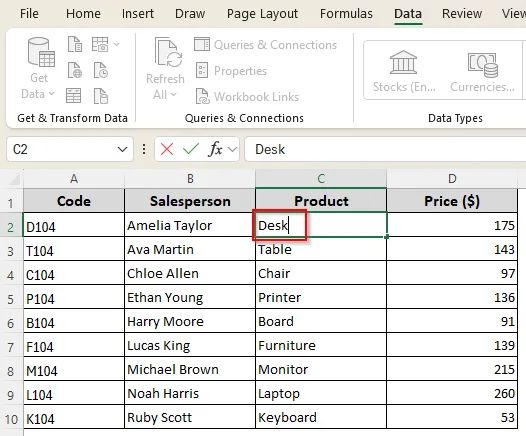
Task: Click the From Web icon
Action: click(x=74, y=70)
